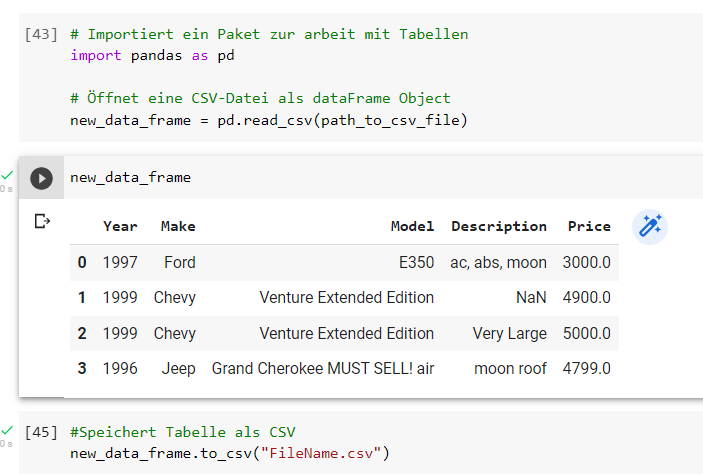Run the new_data_frame cell
This screenshot has height=474, width=703.
tap(41, 178)
